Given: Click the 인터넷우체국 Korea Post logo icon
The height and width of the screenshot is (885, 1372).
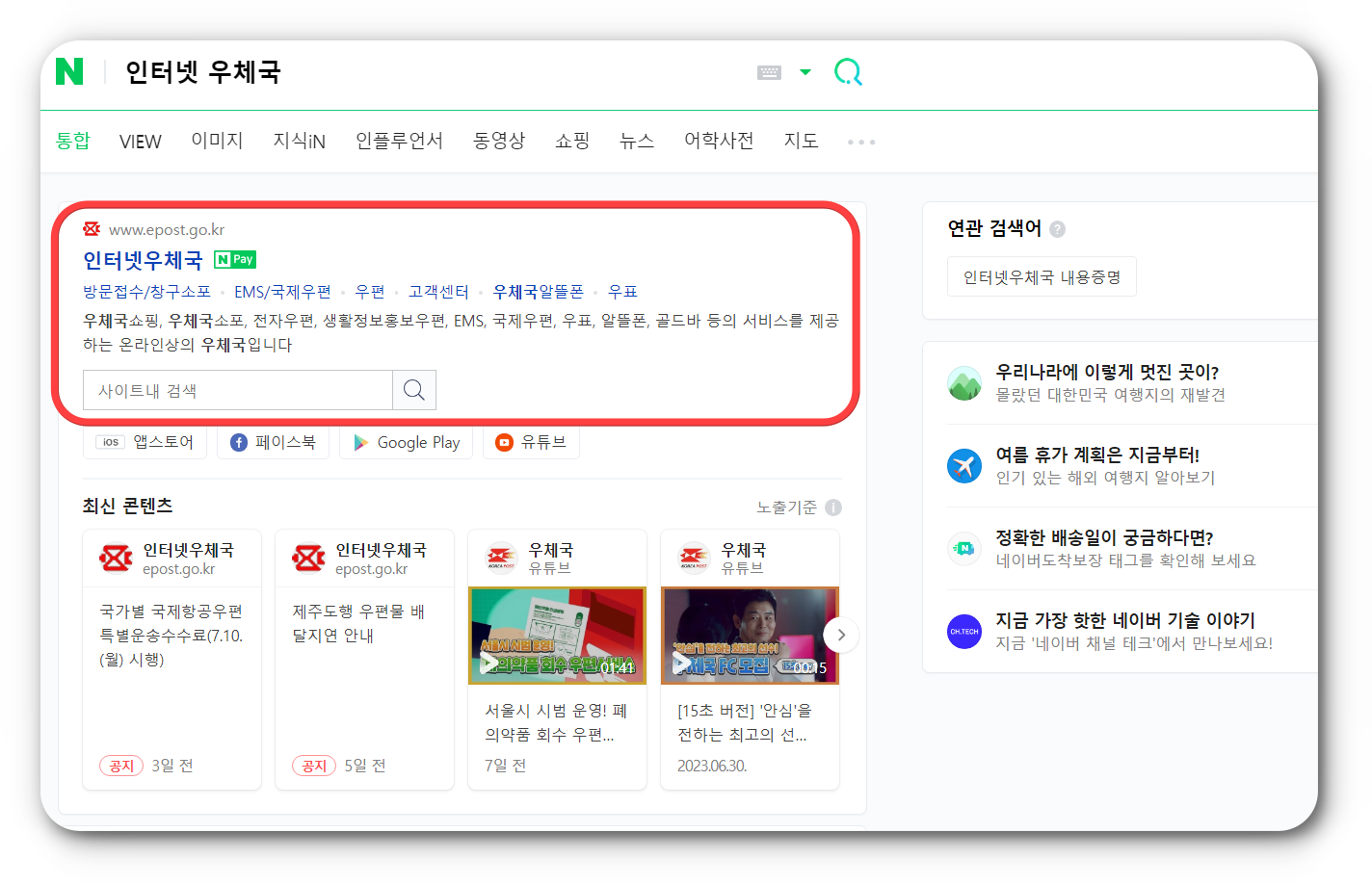Looking at the screenshot, I should point(92,229).
